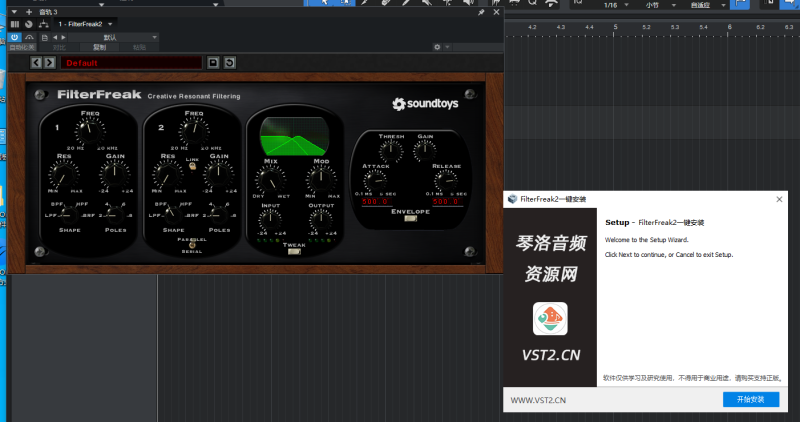
Task: Click the Default preset name field
Action: (x=131, y=63)
